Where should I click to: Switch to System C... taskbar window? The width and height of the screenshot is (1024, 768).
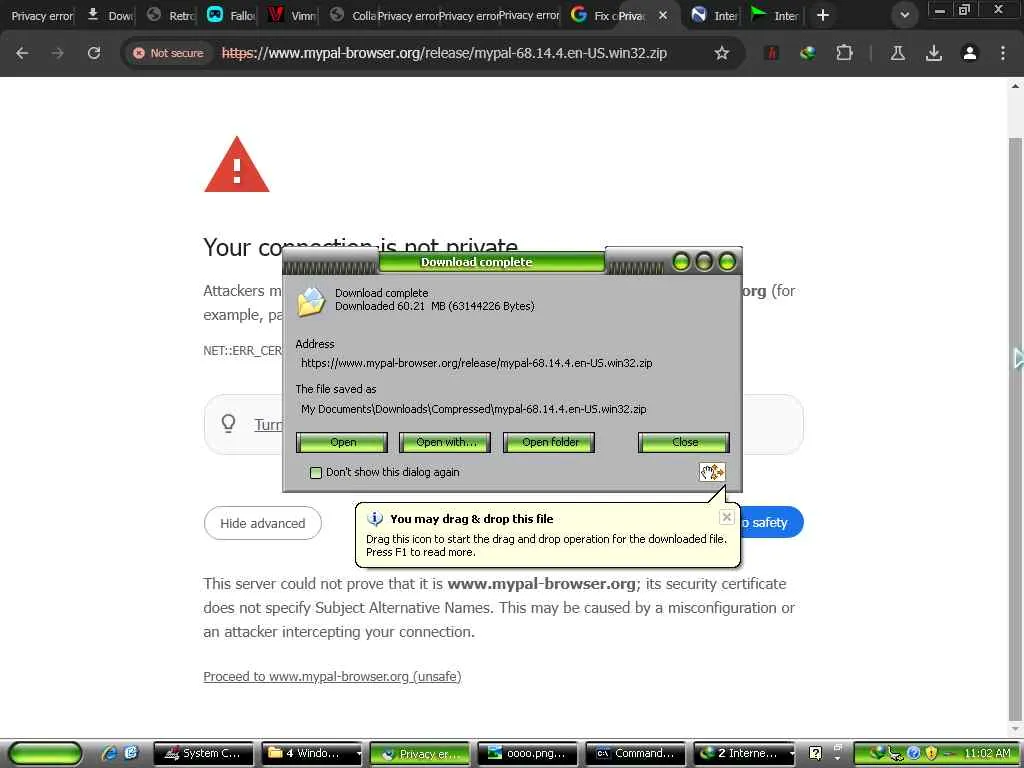pos(202,753)
